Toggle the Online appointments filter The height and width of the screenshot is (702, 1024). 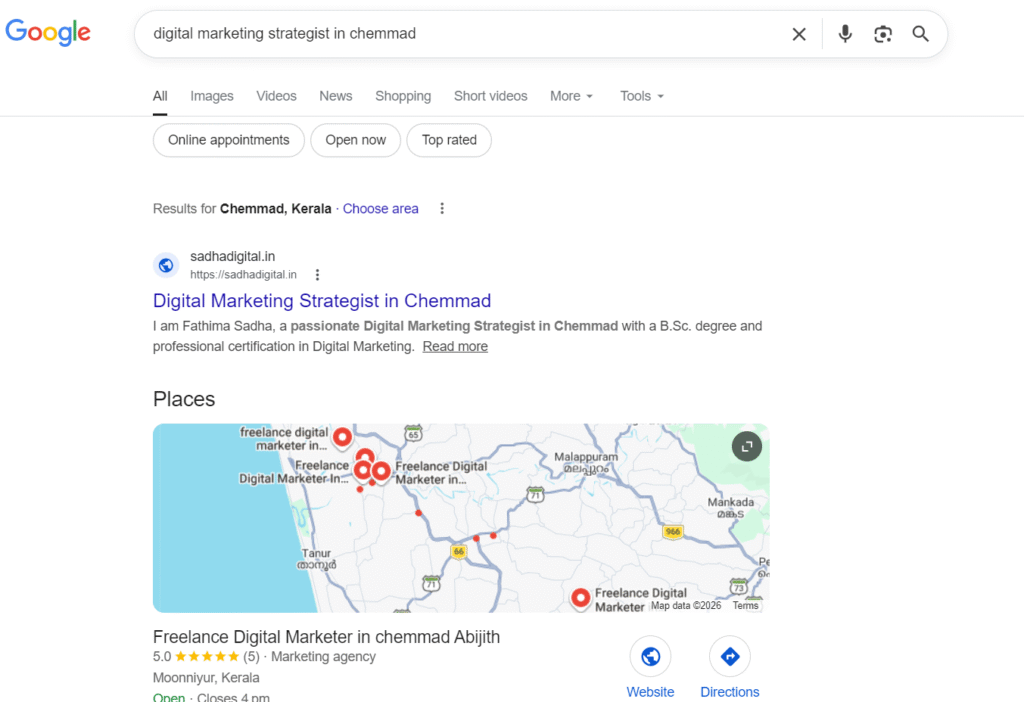[x=228, y=140]
